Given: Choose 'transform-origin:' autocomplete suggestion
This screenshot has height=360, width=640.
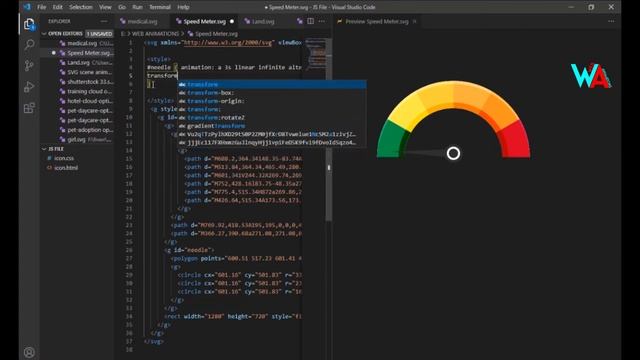Looking at the screenshot, I should [272, 101].
